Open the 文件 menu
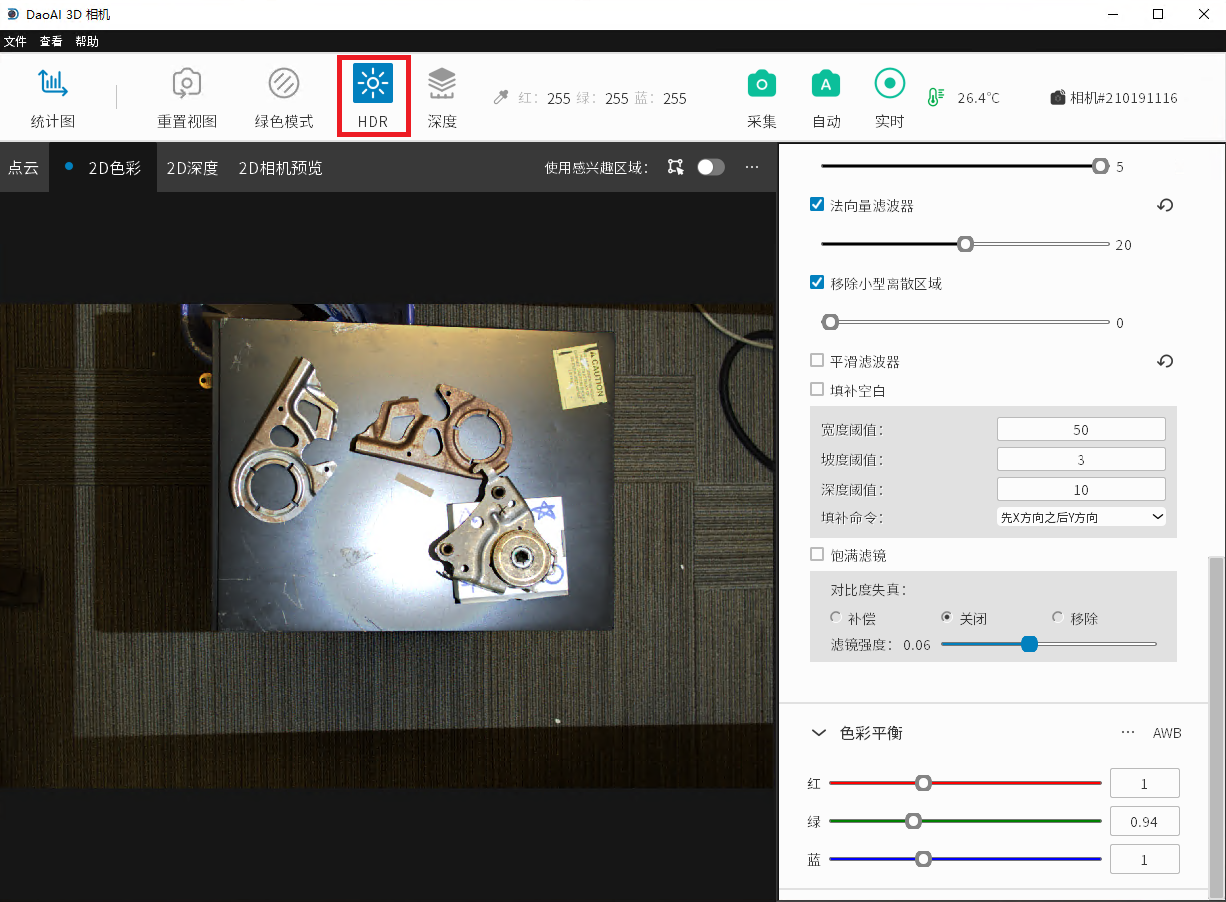 click(15, 41)
